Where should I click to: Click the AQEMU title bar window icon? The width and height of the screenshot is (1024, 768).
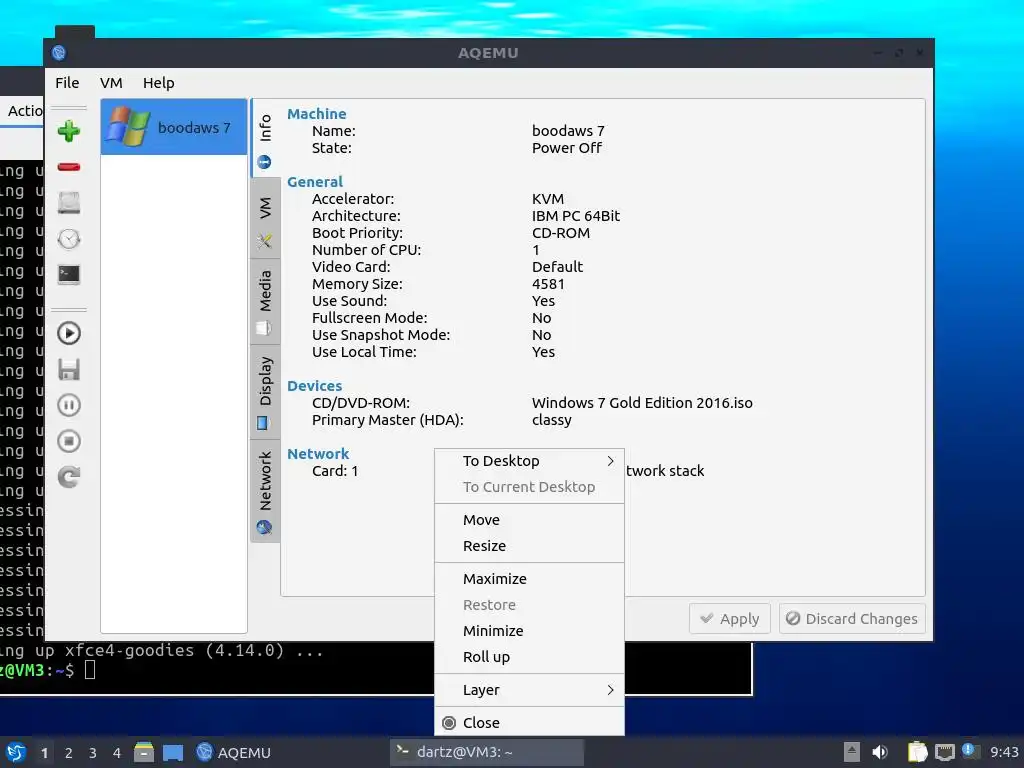[x=59, y=53]
